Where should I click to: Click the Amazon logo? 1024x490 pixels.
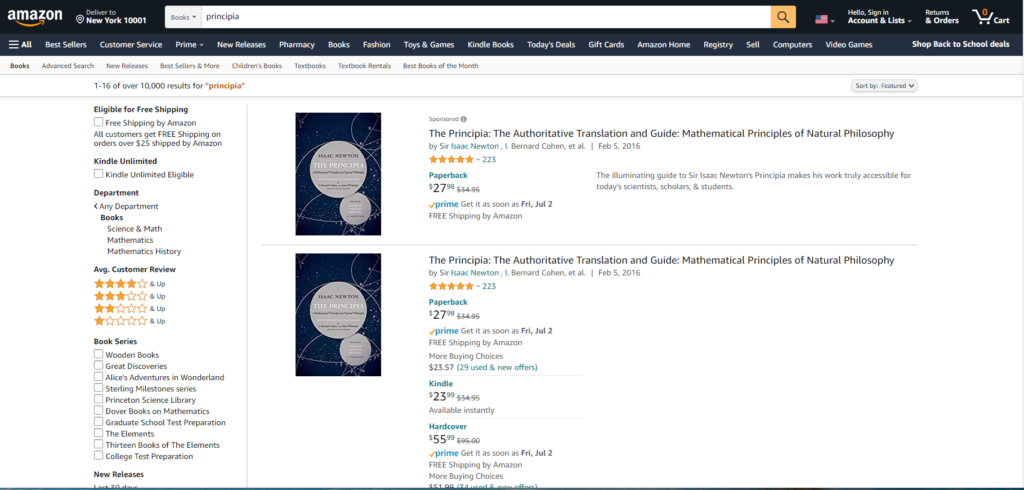(35, 18)
